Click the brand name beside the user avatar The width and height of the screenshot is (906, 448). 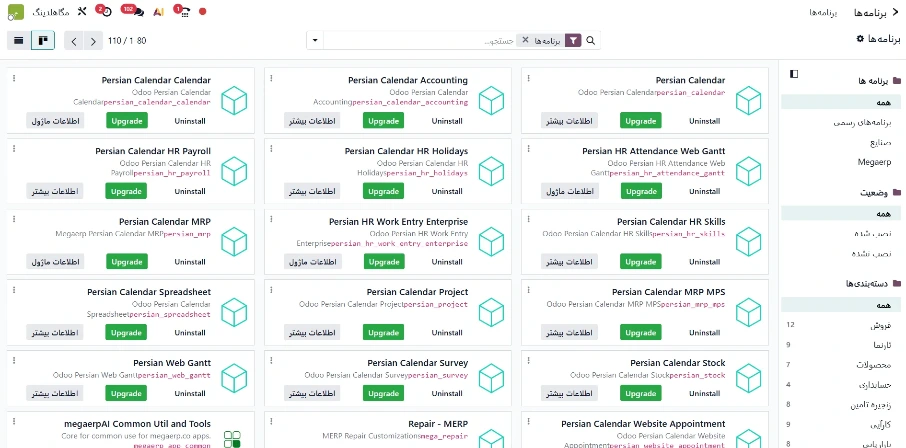[51, 12]
